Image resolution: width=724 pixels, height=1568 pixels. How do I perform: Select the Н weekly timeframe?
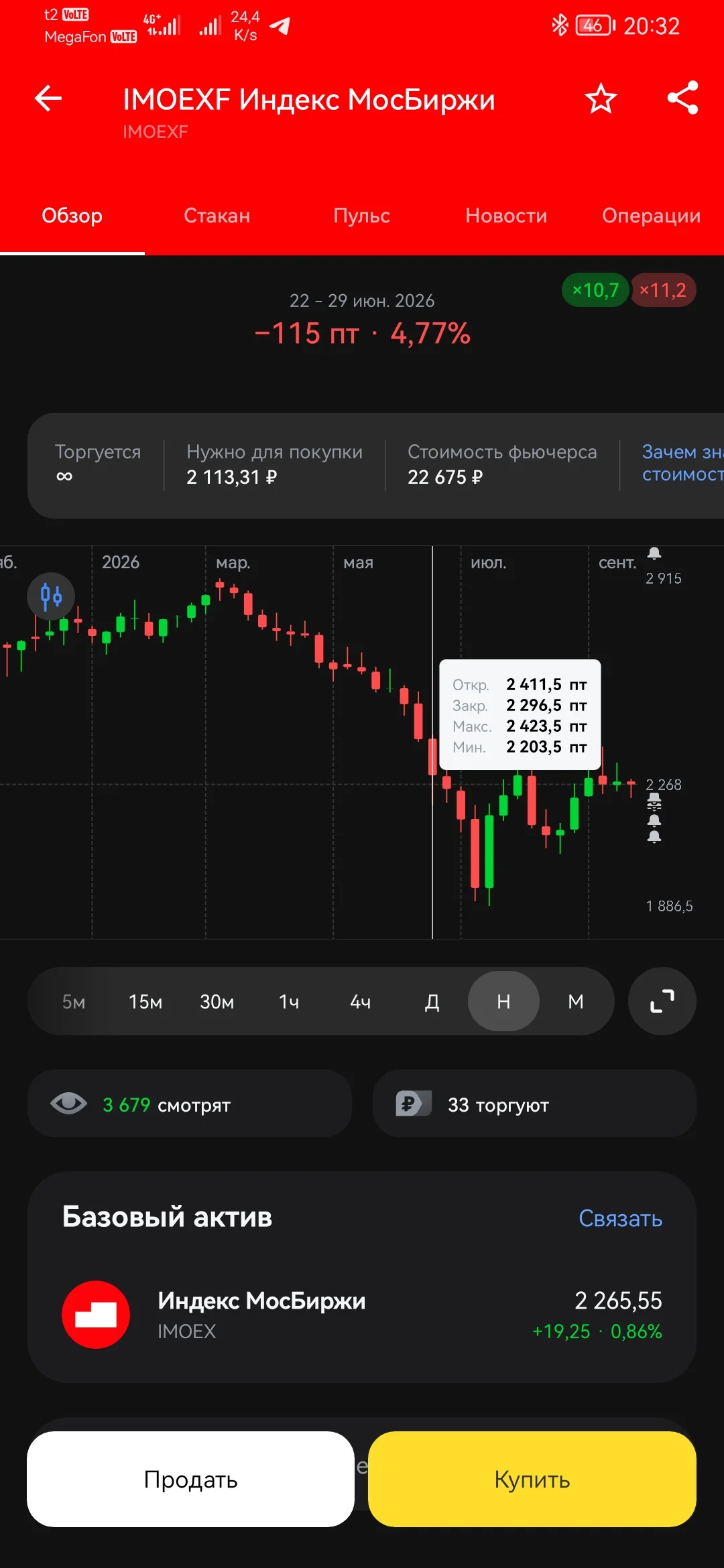[503, 1002]
